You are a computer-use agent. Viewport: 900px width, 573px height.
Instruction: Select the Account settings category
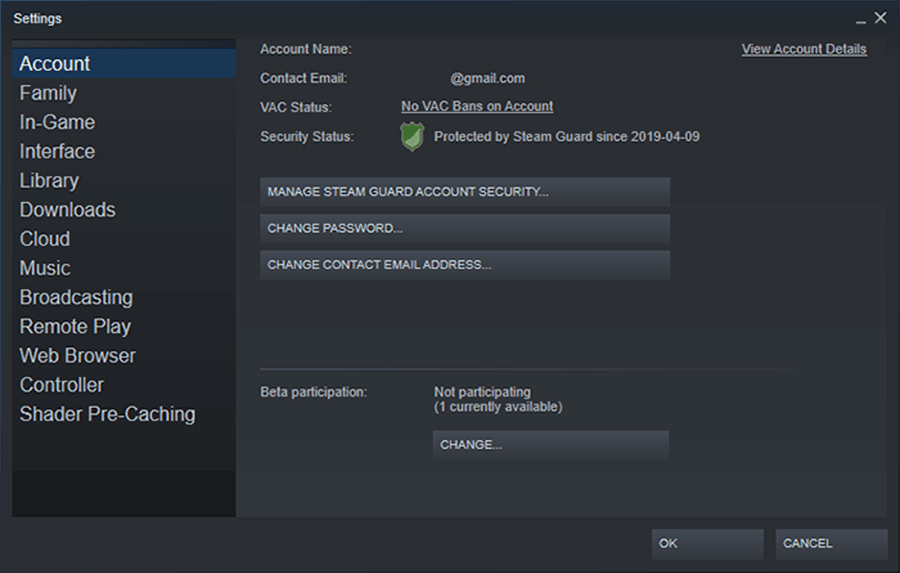tap(123, 64)
